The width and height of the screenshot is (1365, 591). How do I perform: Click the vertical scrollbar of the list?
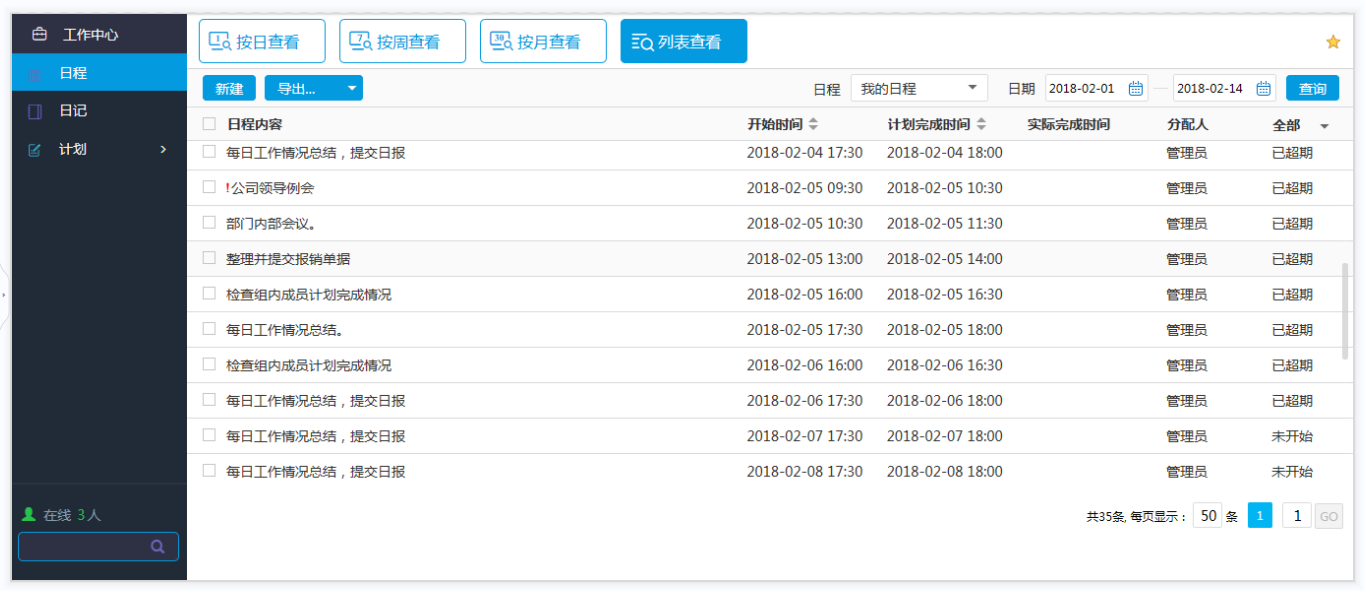coord(1345,310)
